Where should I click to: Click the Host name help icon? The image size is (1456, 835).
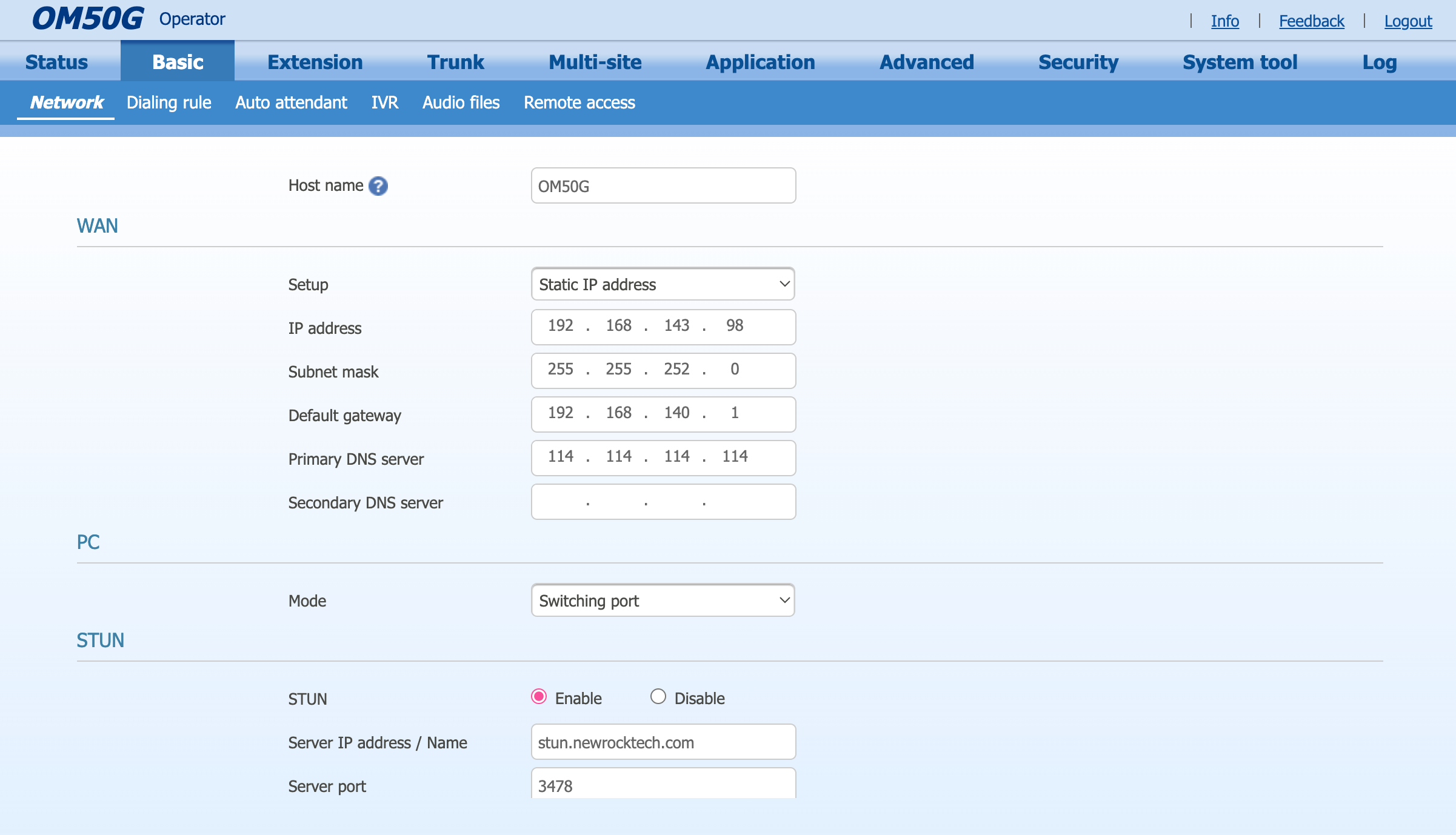(x=378, y=186)
